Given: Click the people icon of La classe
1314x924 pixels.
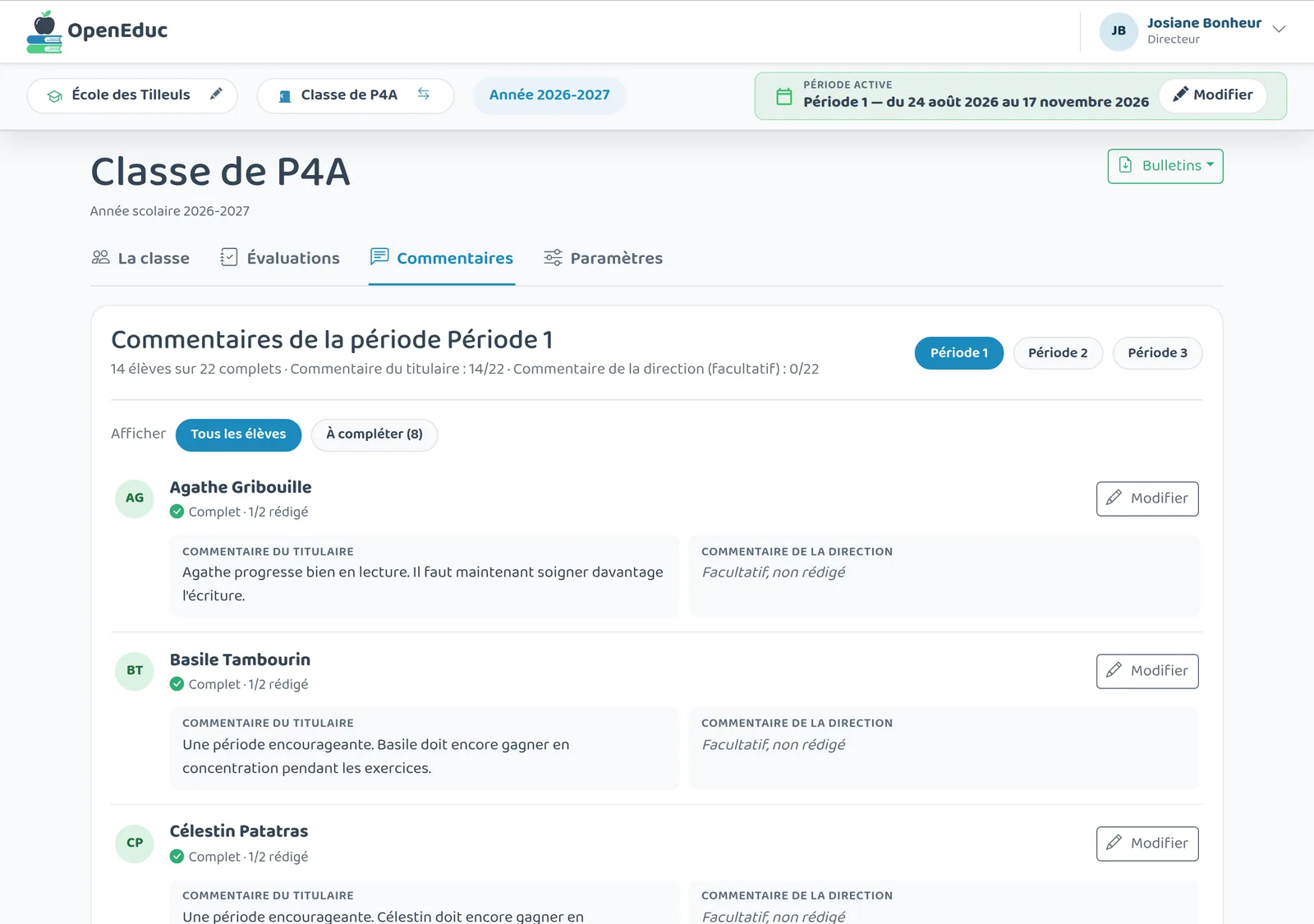Looking at the screenshot, I should [x=100, y=257].
